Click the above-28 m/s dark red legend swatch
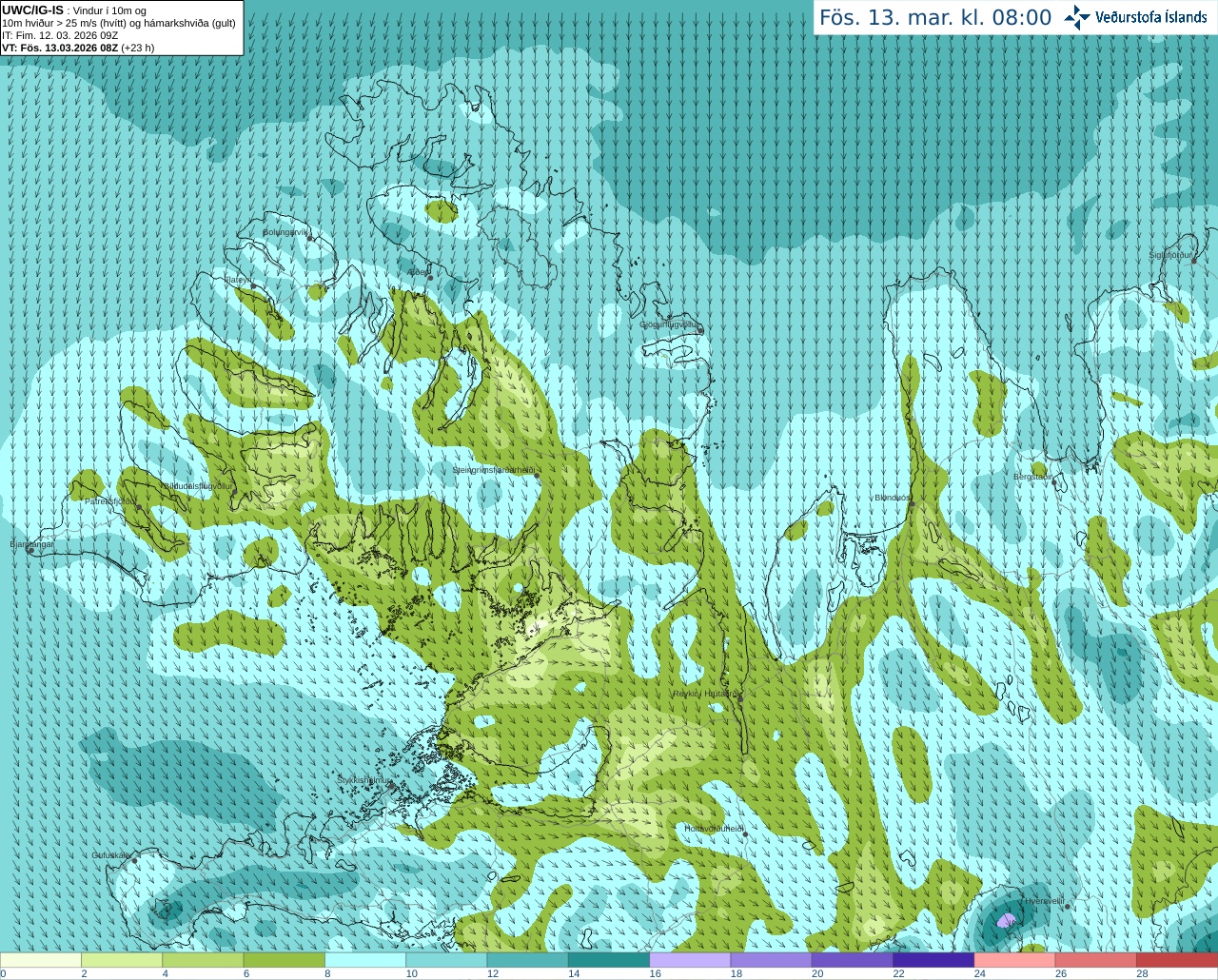 pos(1178,960)
